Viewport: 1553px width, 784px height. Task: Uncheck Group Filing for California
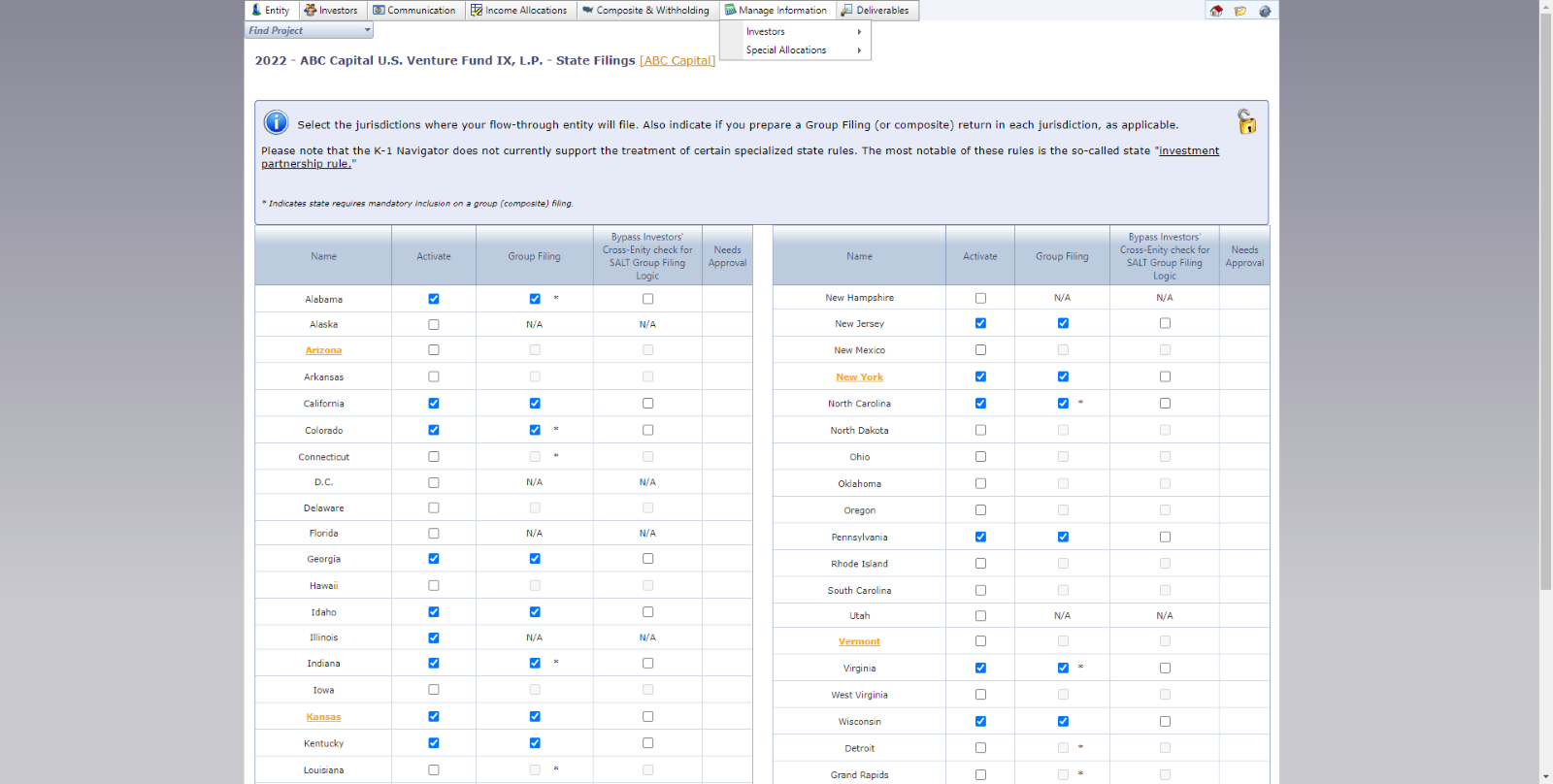(535, 404)
